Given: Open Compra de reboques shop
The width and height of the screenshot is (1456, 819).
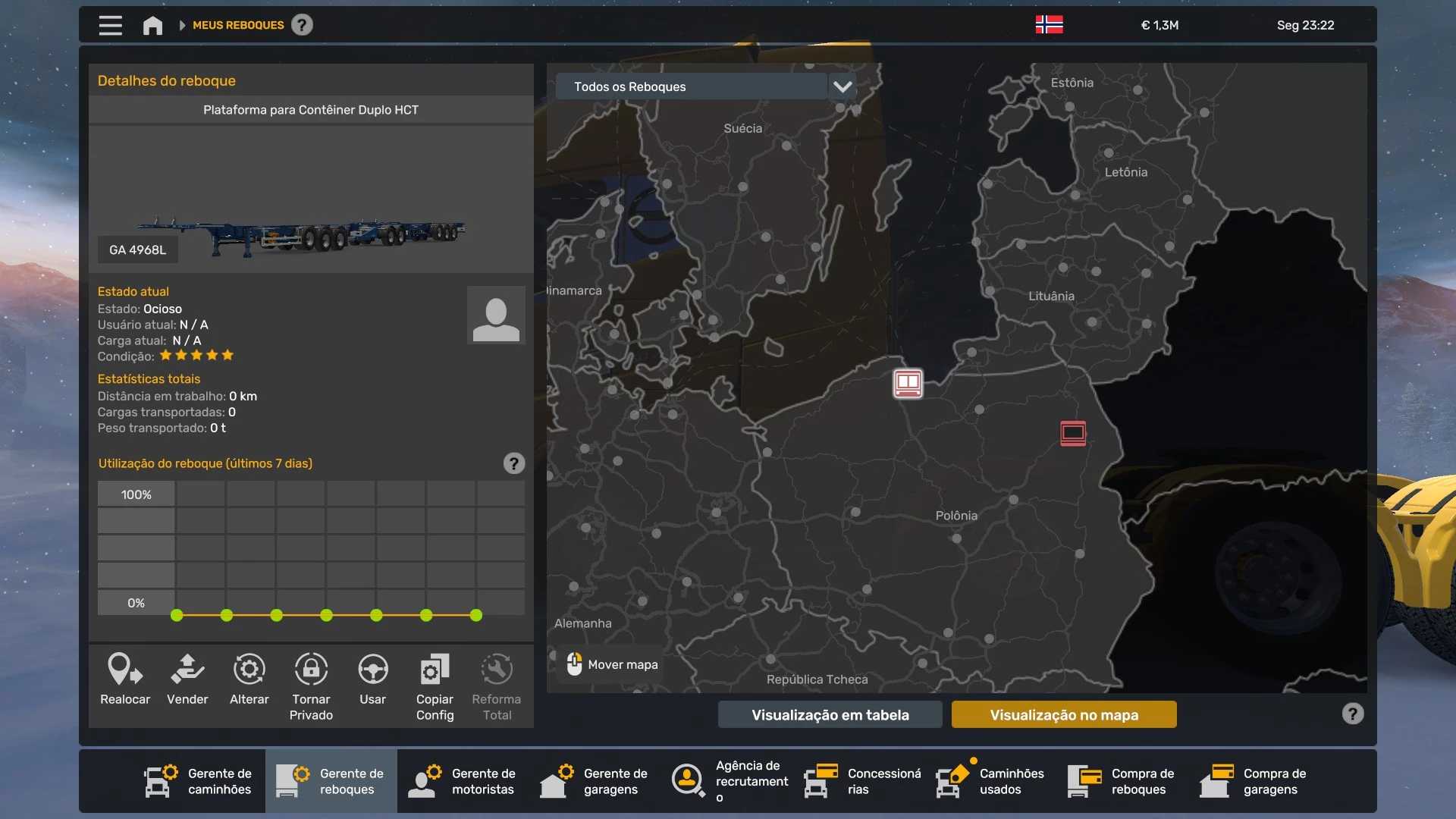Looking at the screenshot, I should pyautogui.click(x=1122, y=781).
